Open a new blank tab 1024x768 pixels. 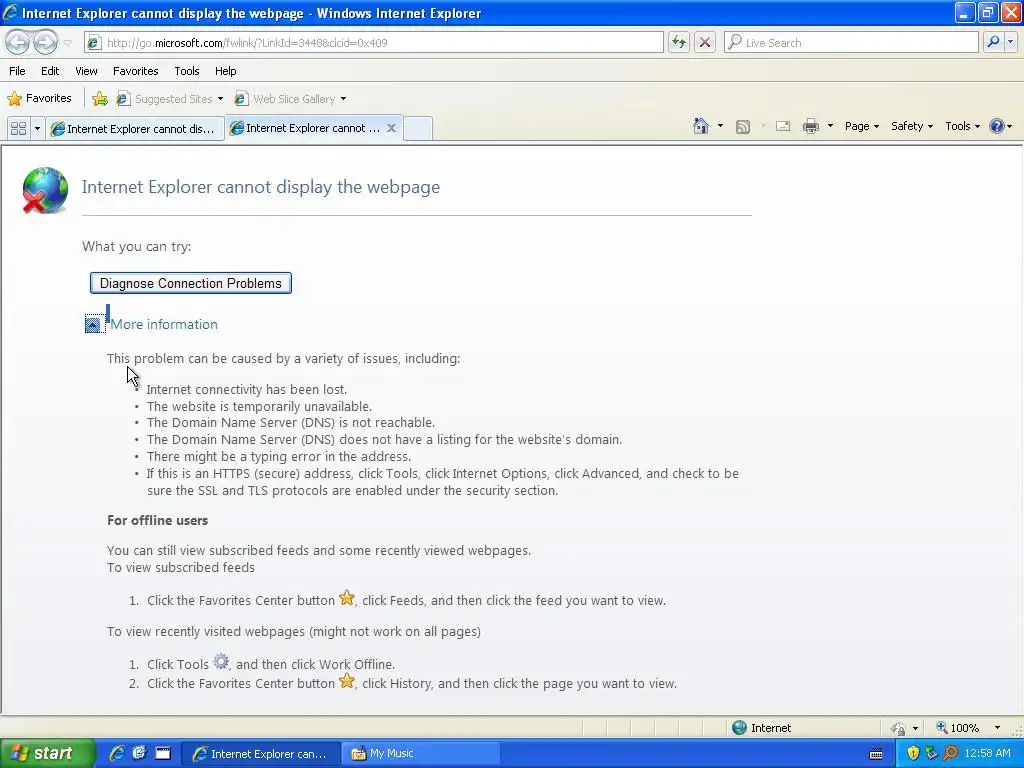click(418, 129)
